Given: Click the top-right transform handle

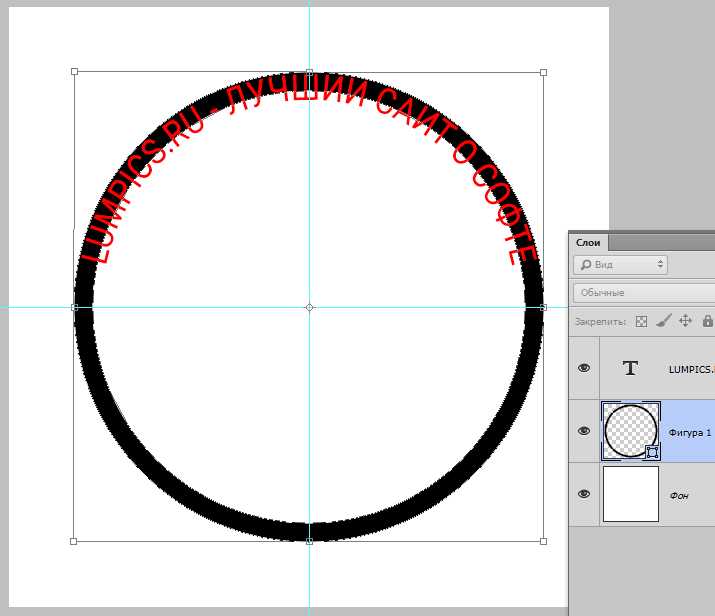Looking at the screenshot, I should [x=543, y=72].
